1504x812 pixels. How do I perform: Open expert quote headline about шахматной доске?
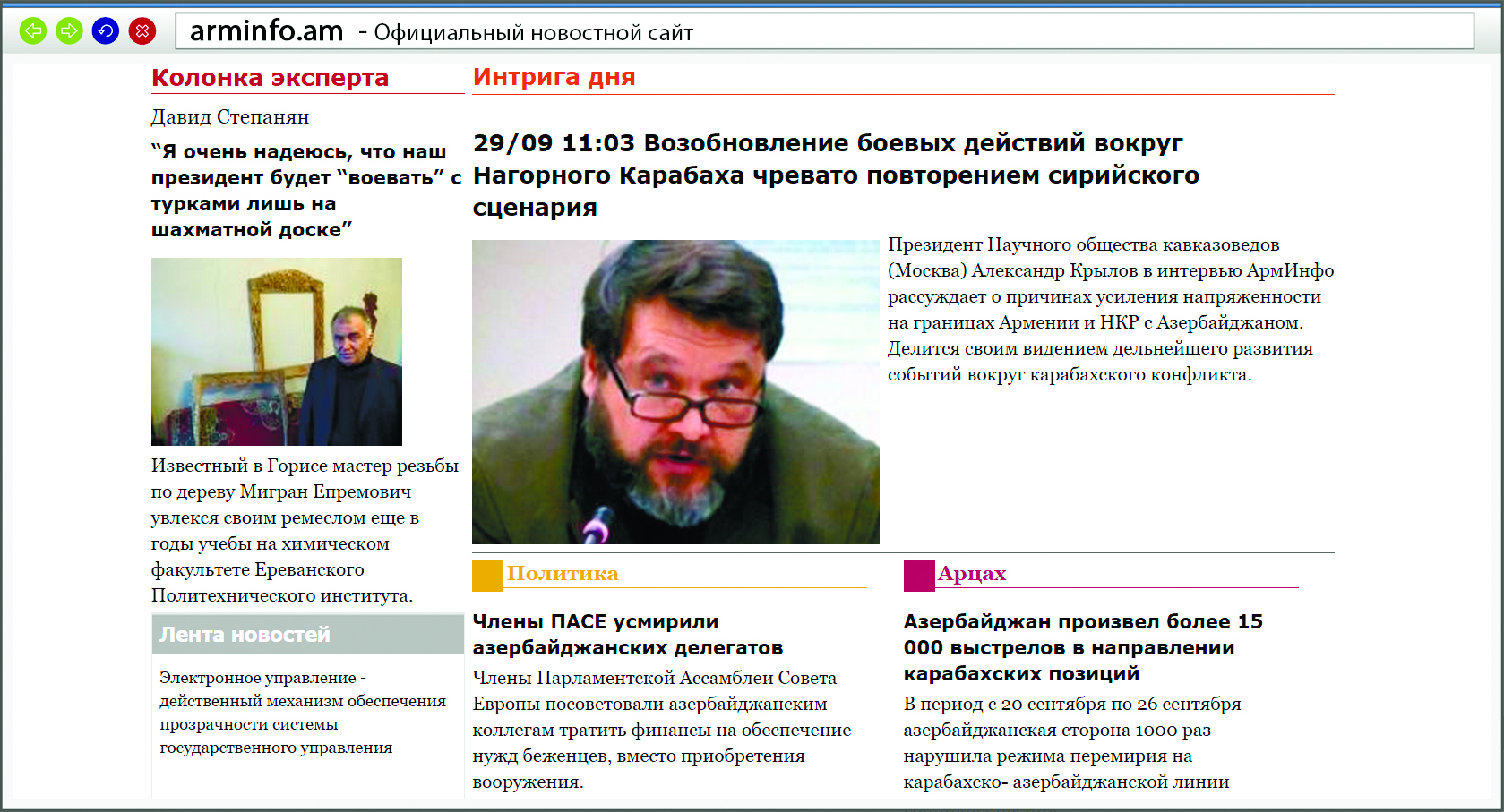(x=305, y=191)
